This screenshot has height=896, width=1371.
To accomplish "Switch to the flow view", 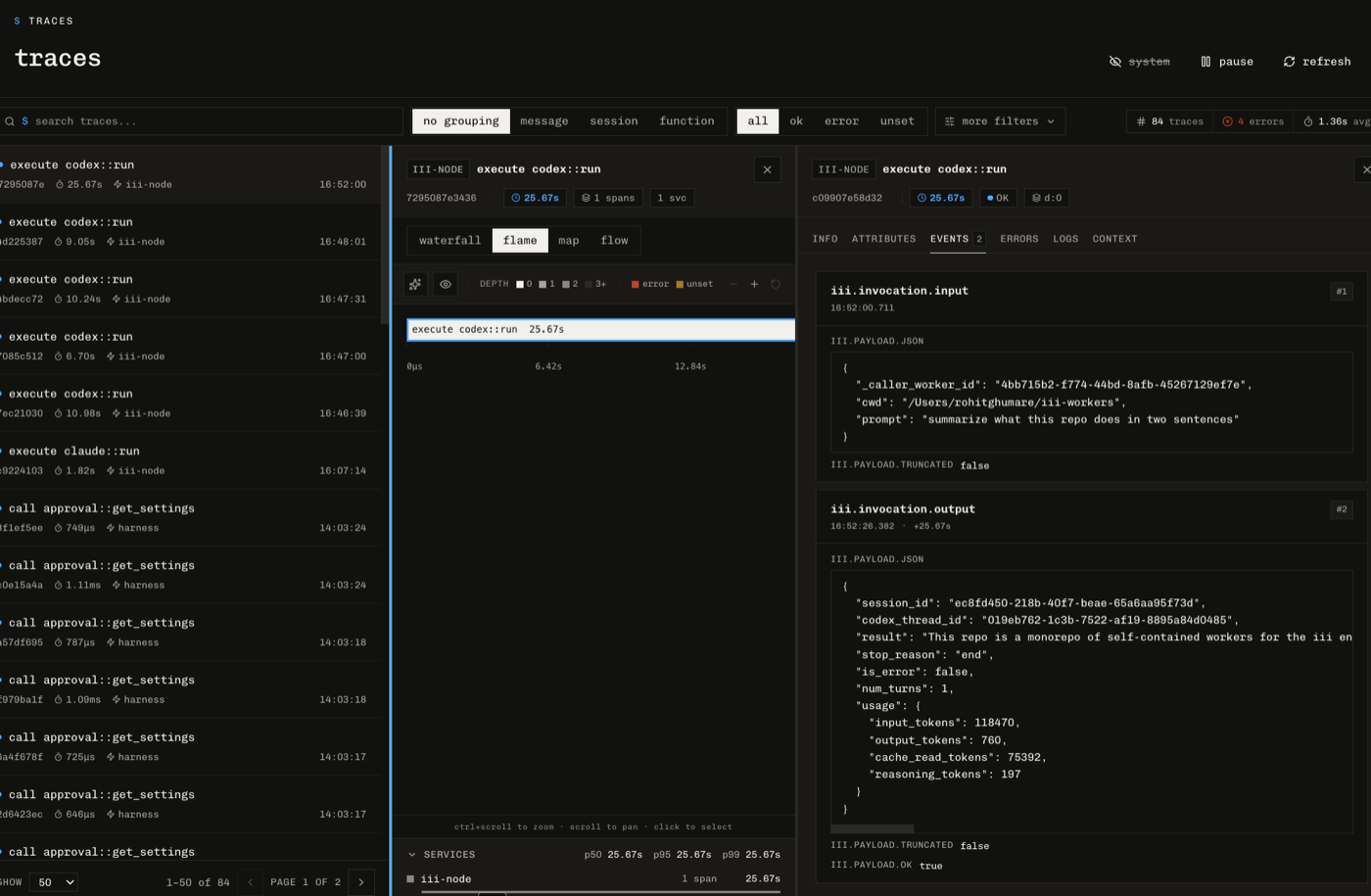I will (614, 241).
